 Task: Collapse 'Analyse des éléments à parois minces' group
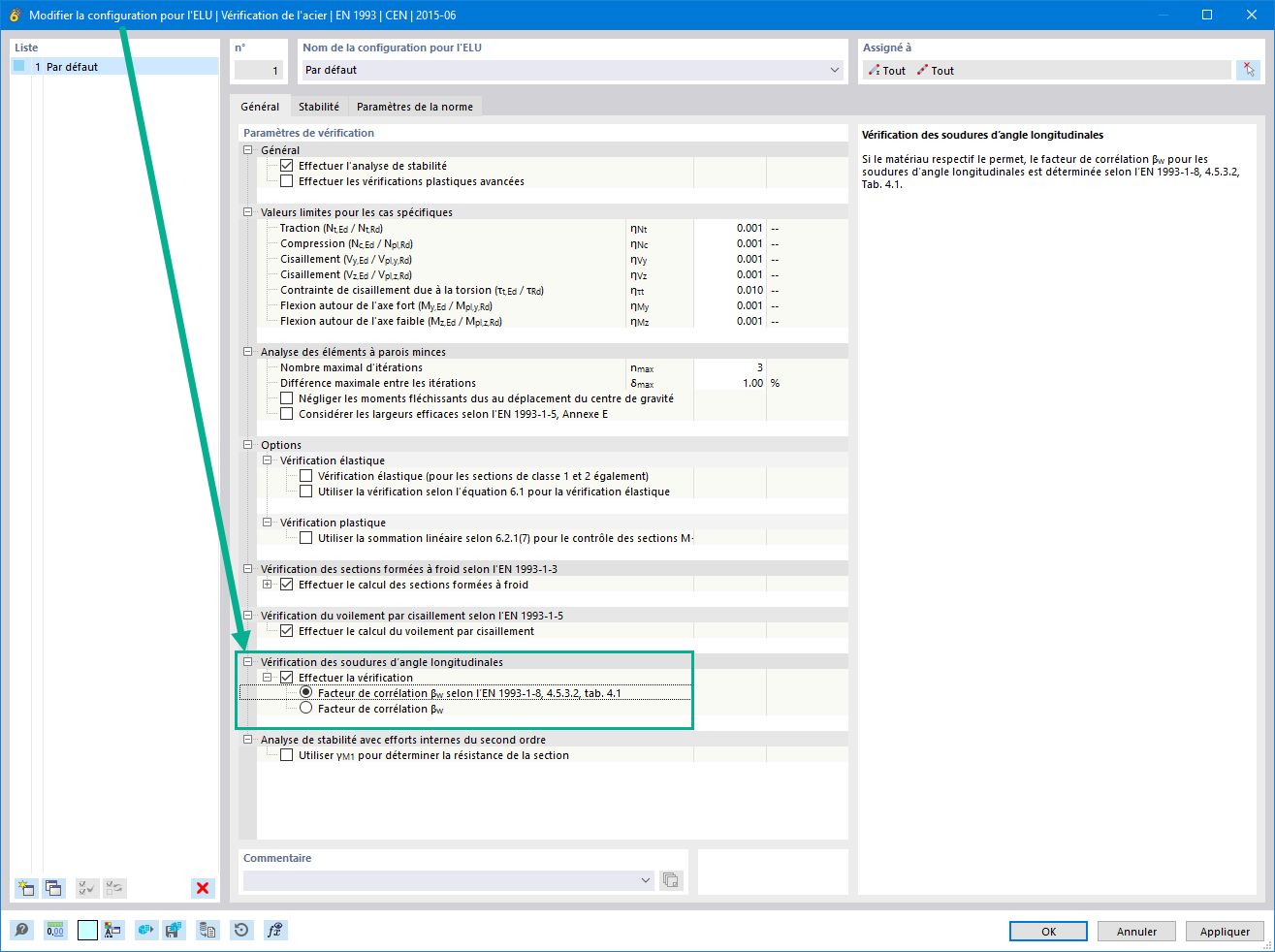coord(247,352)
